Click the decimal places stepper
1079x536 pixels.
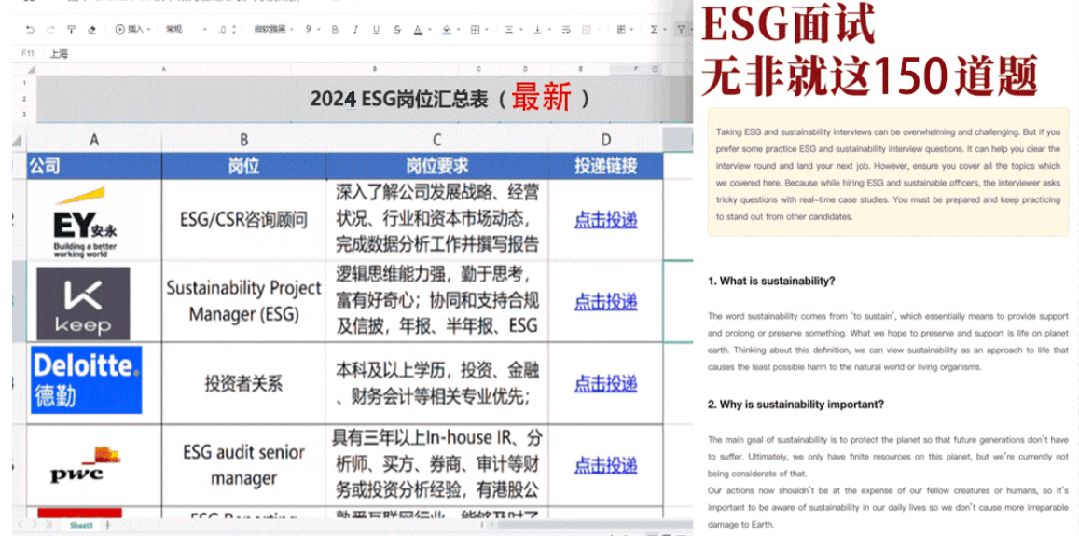pos(227,30)
